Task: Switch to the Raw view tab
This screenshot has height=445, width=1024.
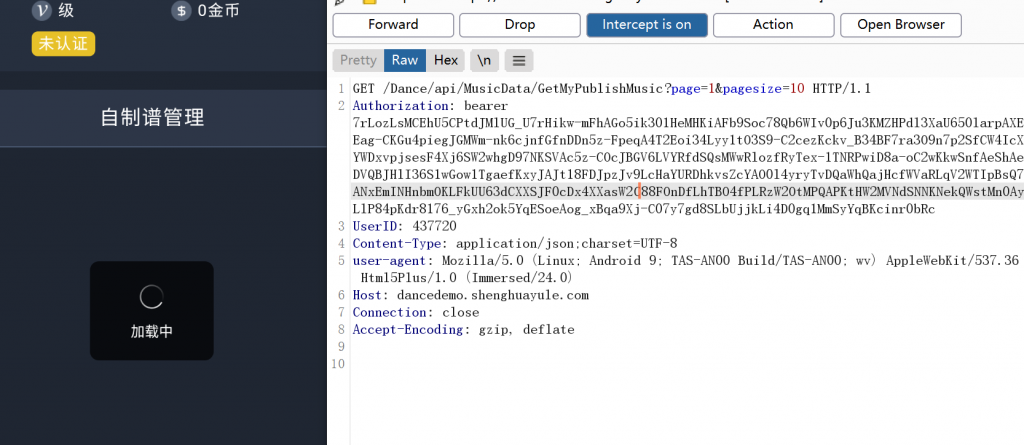Action: [405, 60]
